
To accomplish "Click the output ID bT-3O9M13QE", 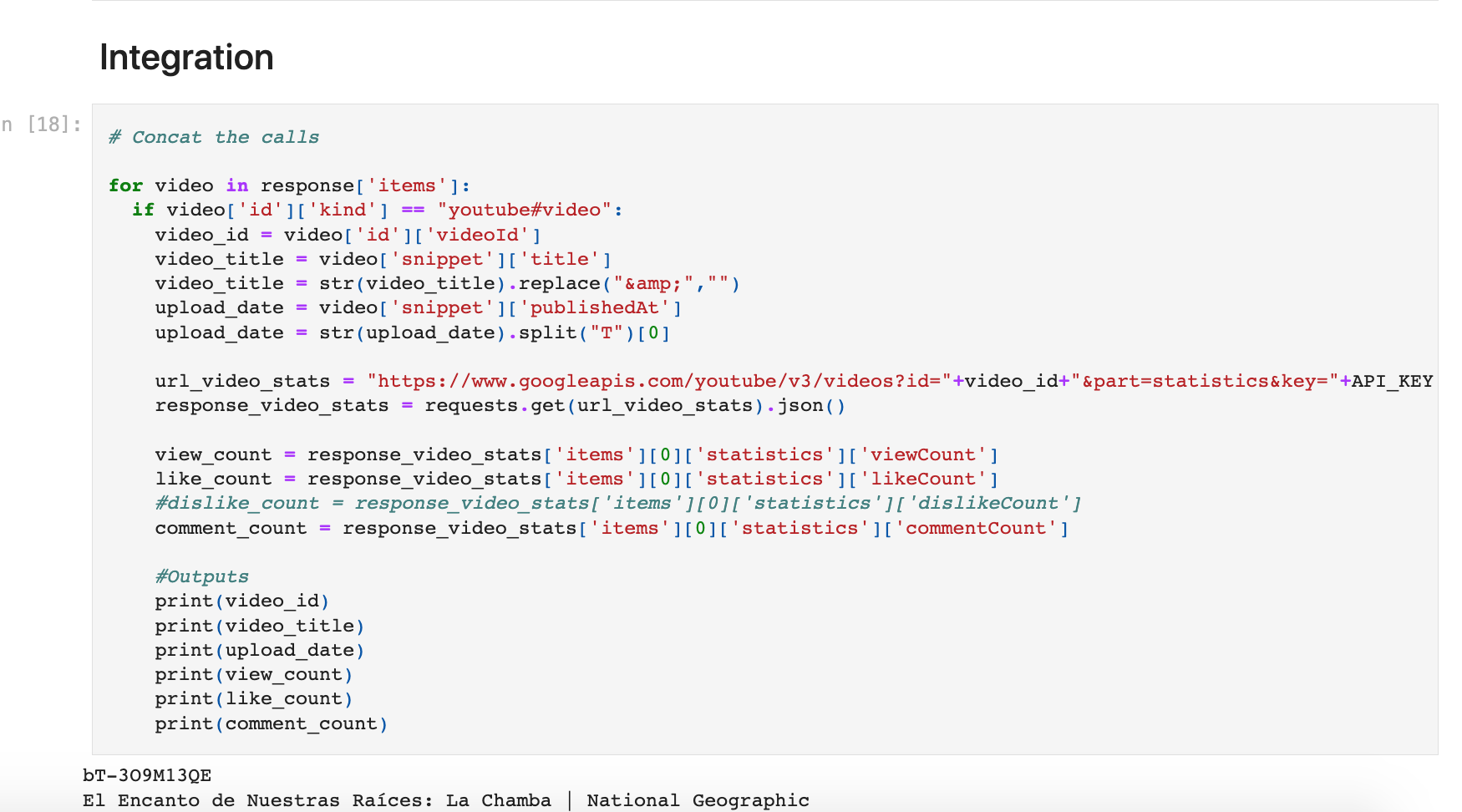I will pos(147,775).
